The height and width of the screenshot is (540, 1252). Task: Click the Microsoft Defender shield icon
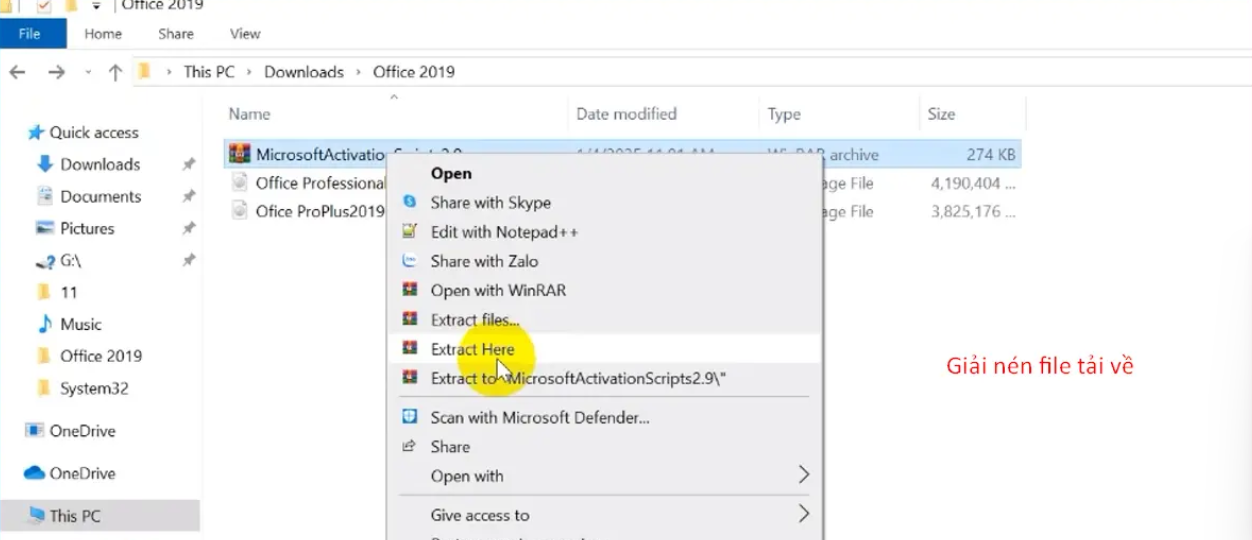(409, 417)
